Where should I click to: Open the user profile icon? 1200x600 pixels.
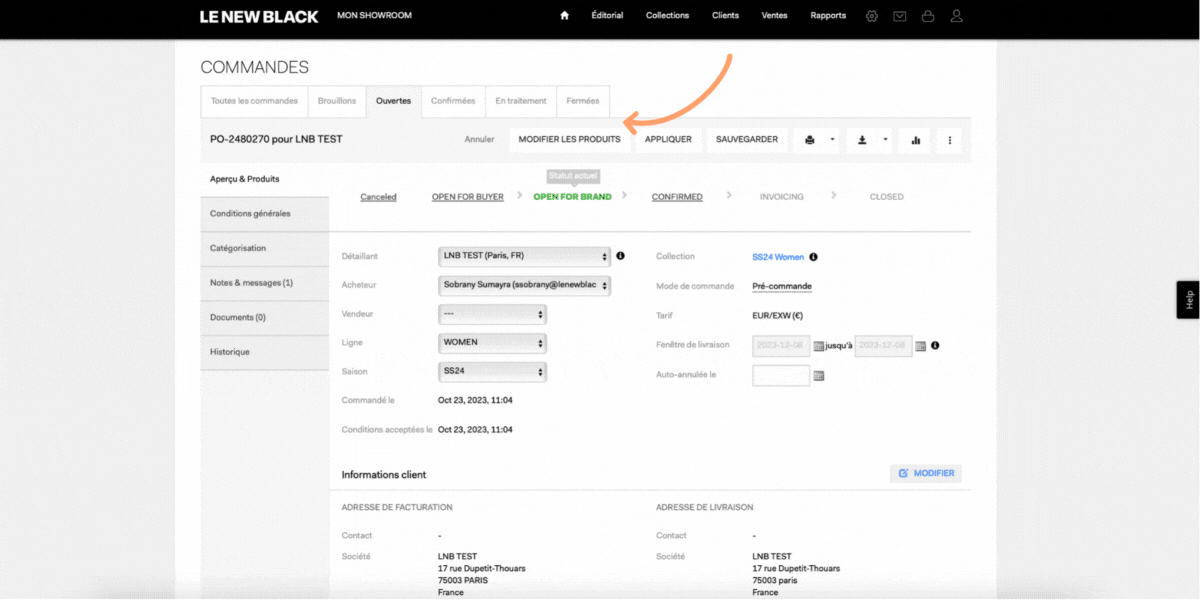[957, 16]
